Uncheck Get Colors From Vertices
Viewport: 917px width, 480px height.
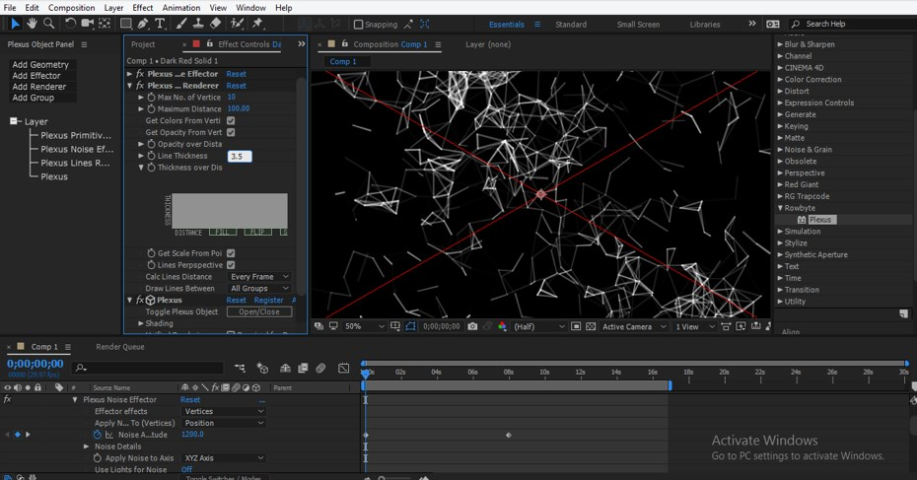pyautogui.click(x=231, y=120)
